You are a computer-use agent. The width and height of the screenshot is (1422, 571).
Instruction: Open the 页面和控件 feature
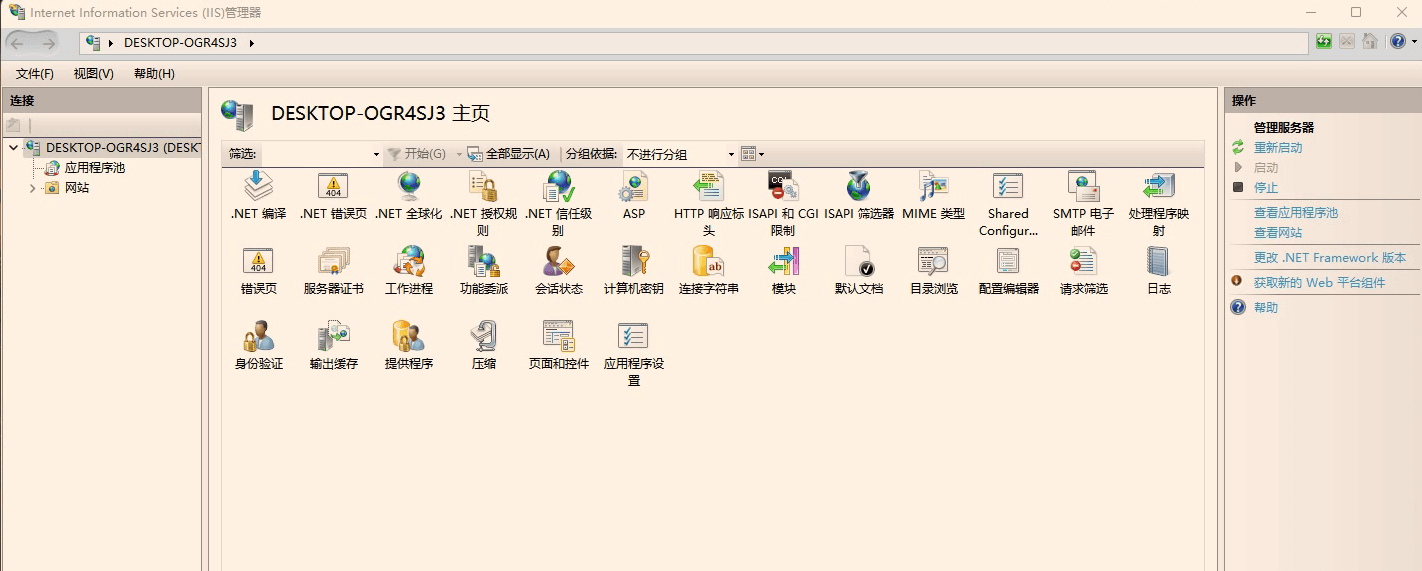[x=558, y=346]
